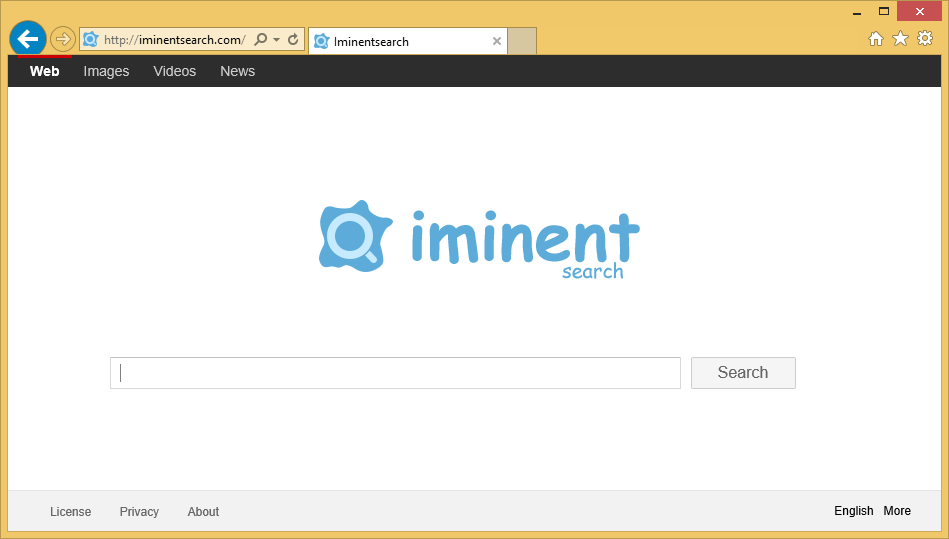Expand the address bar autocomplete dropdown arrow
Viewport: 949px width, 539px height.
tap(276, 40)
